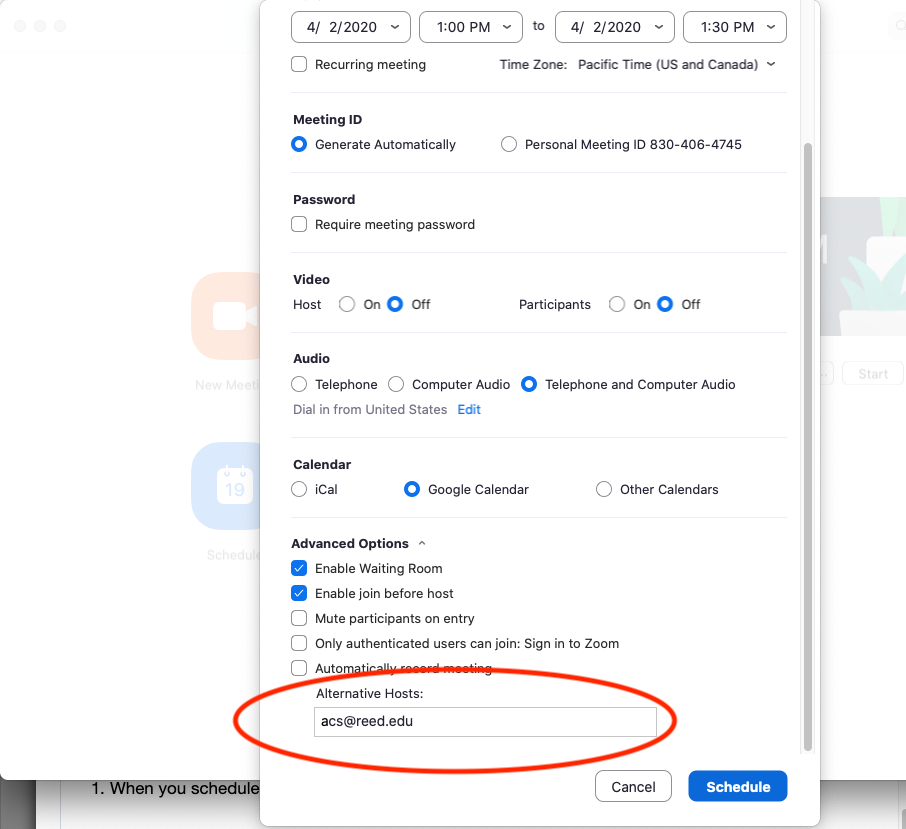This screenshot has height=829, width=906.
Task: Click the Alternative Hosts email field
Action: [x=484, y=721]
